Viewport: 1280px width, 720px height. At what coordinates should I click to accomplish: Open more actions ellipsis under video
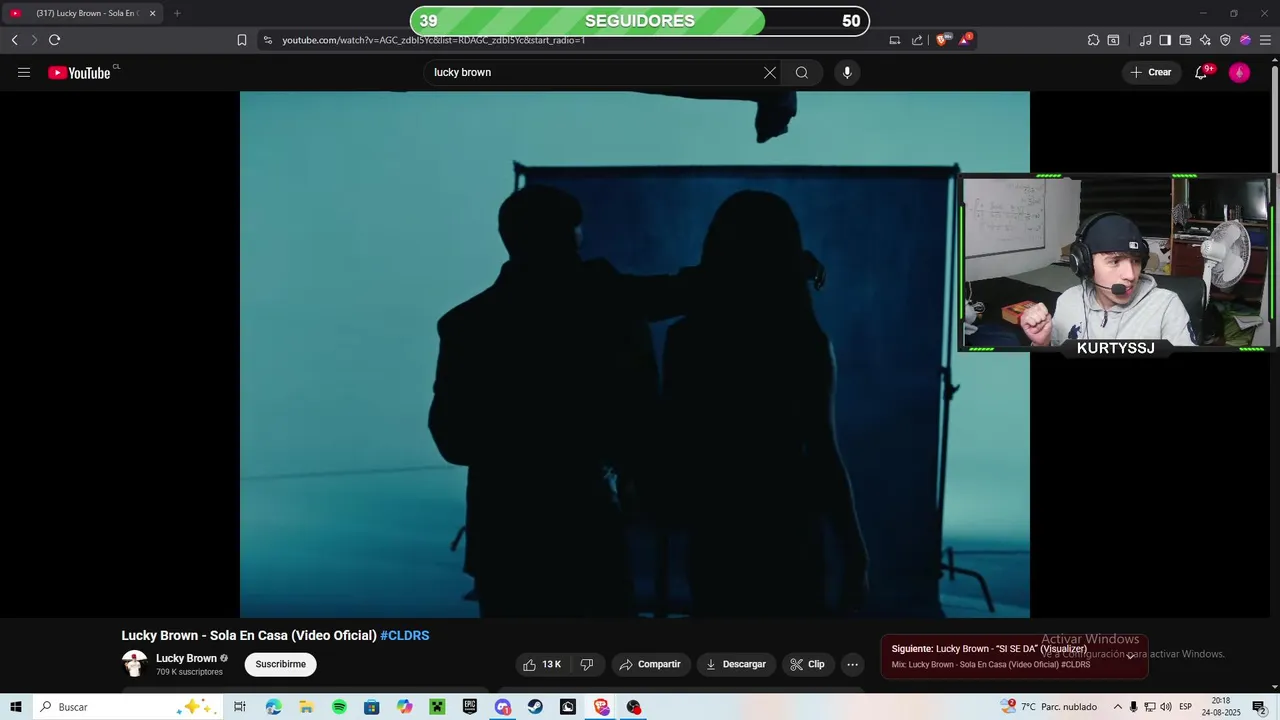pos(852,664)
